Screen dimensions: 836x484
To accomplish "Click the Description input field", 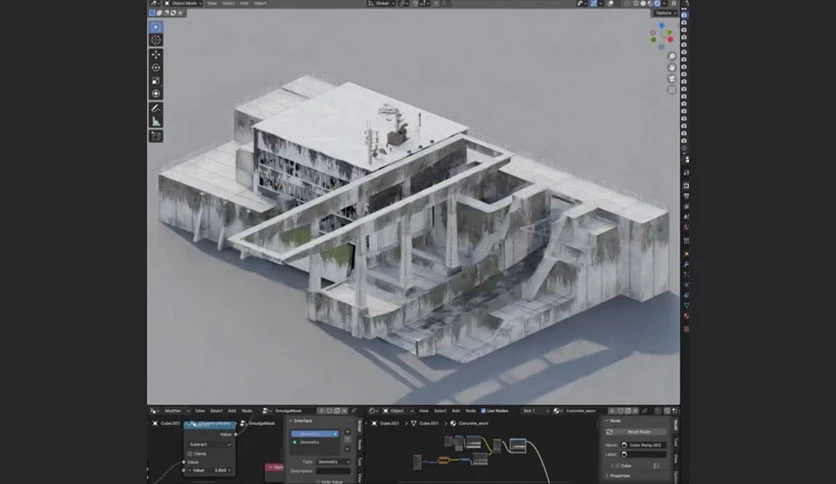I will (x=333, y=471).
